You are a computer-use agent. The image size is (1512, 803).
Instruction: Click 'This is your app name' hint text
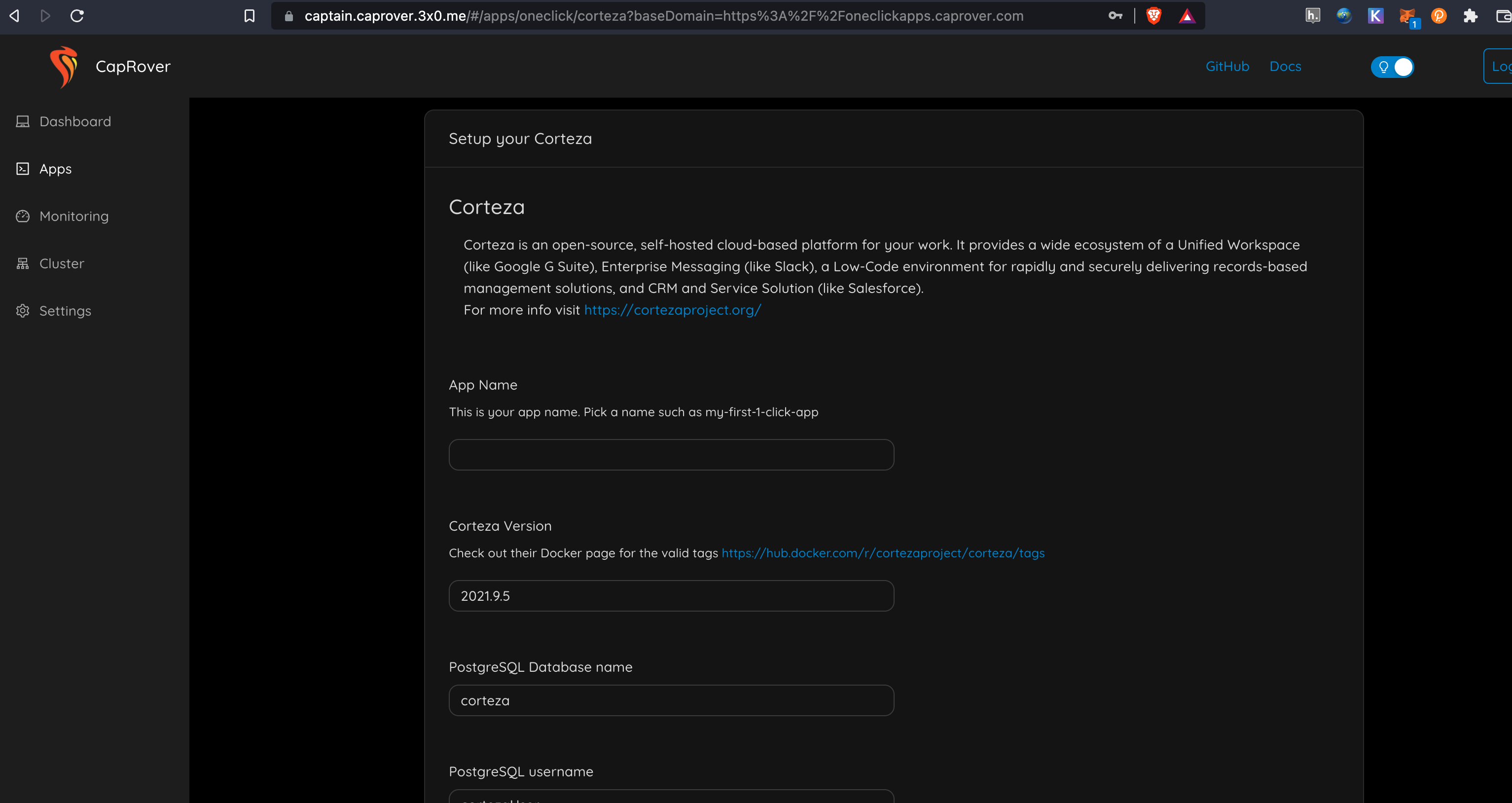point(633,412)
